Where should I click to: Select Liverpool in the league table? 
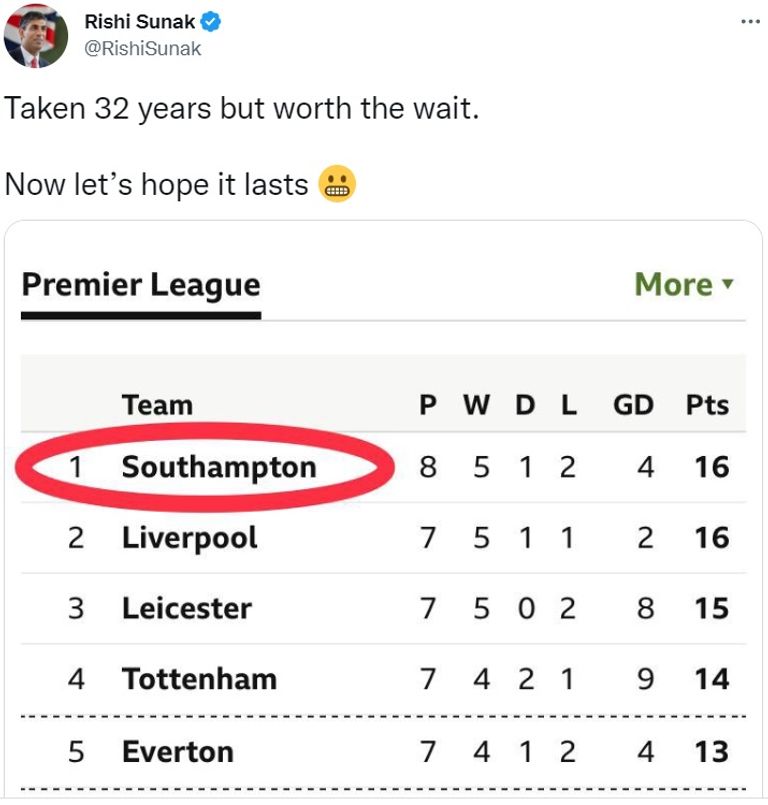pos(189,538)
